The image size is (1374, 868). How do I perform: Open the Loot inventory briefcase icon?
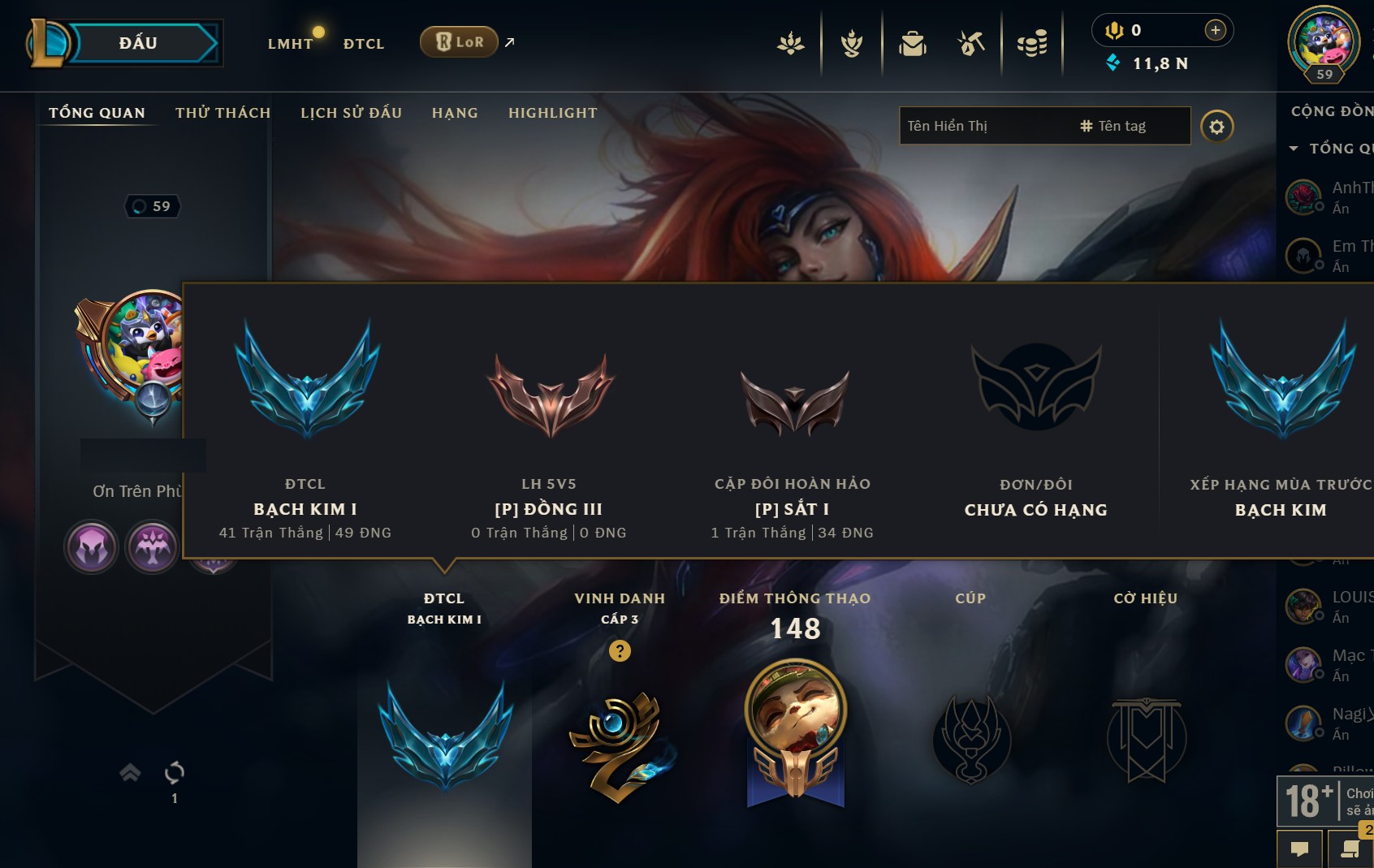(x=913, y=43)
